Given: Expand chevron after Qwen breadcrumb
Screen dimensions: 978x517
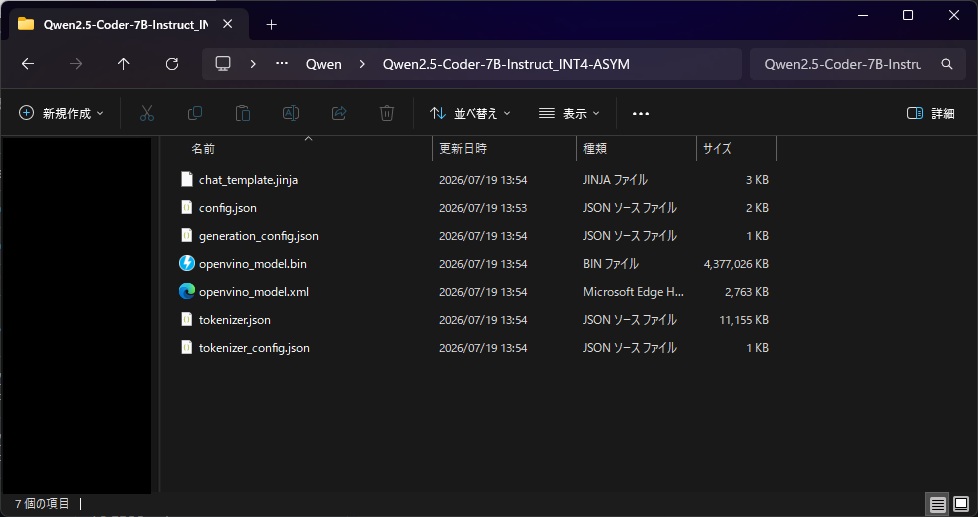Looking at the screenshot, I should (x=362, y=64).
